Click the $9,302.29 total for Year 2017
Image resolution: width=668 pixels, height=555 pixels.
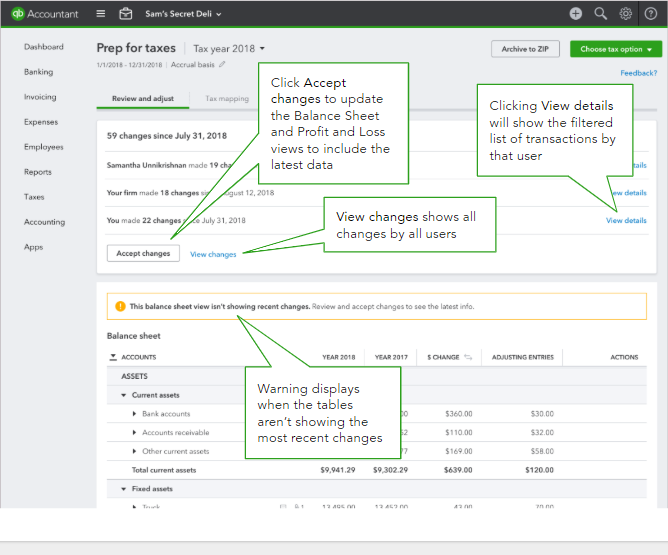point(391,470)
